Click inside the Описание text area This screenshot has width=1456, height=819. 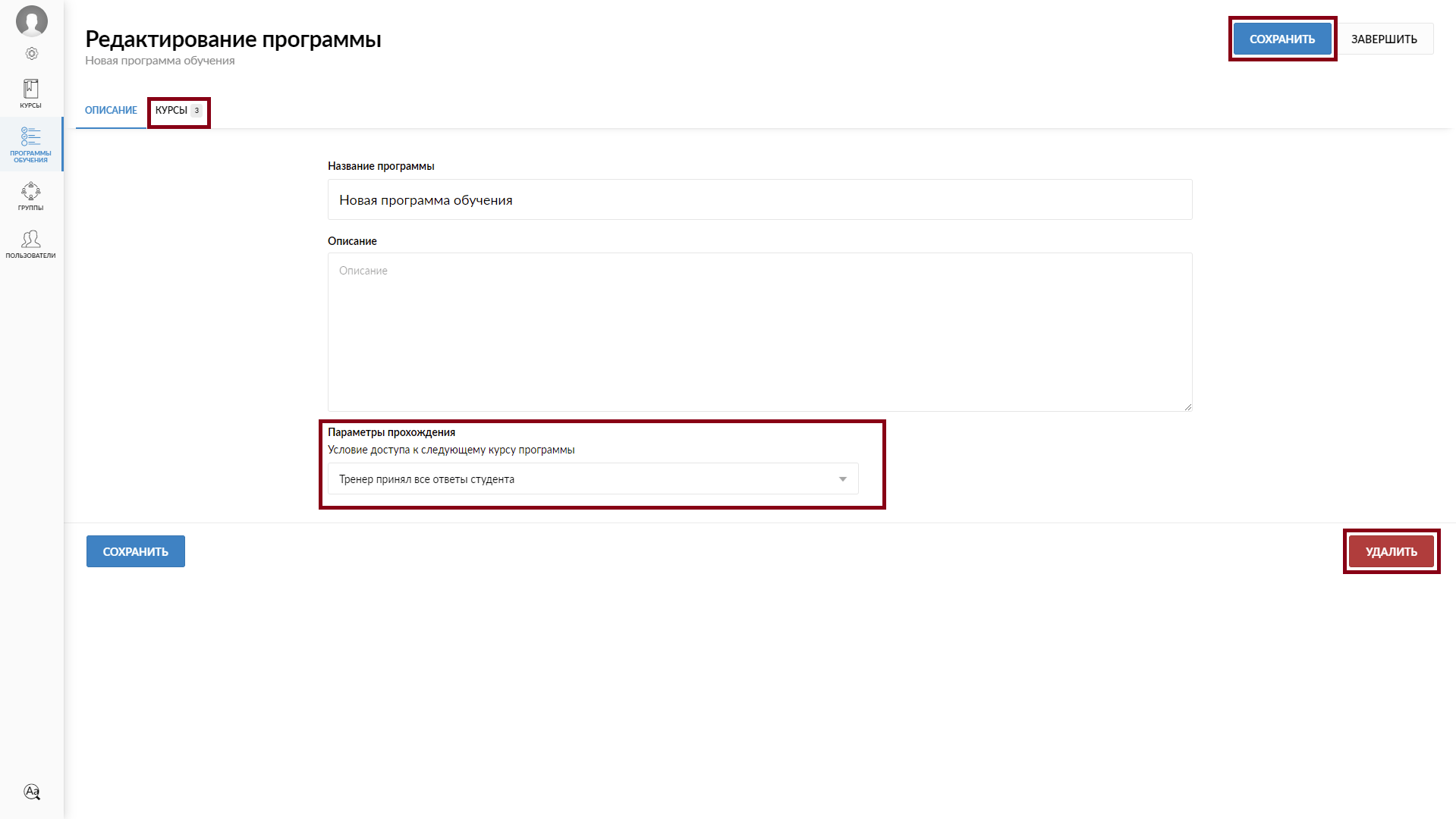coord(759,332)
